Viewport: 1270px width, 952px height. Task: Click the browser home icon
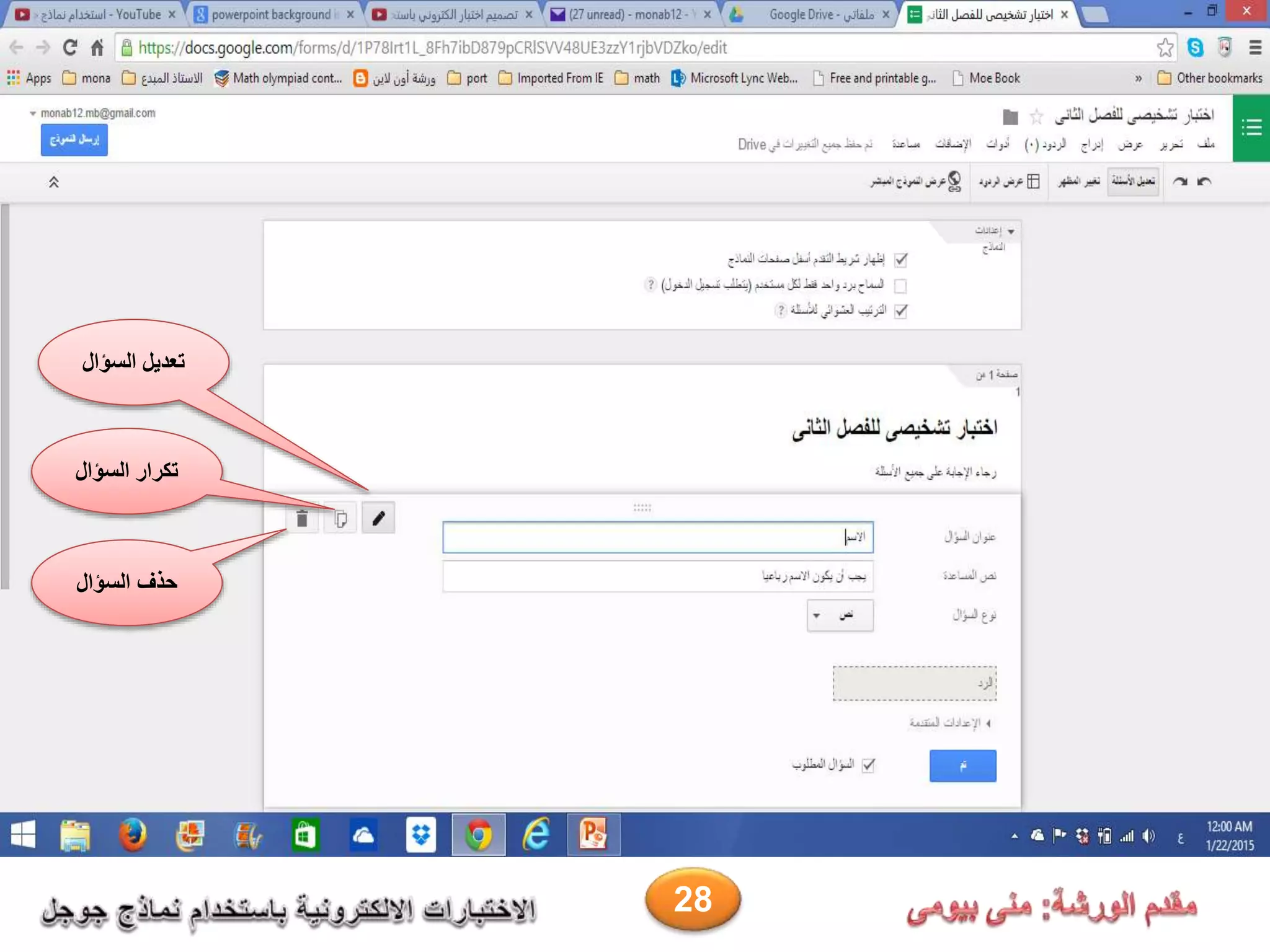pos(97,48)
